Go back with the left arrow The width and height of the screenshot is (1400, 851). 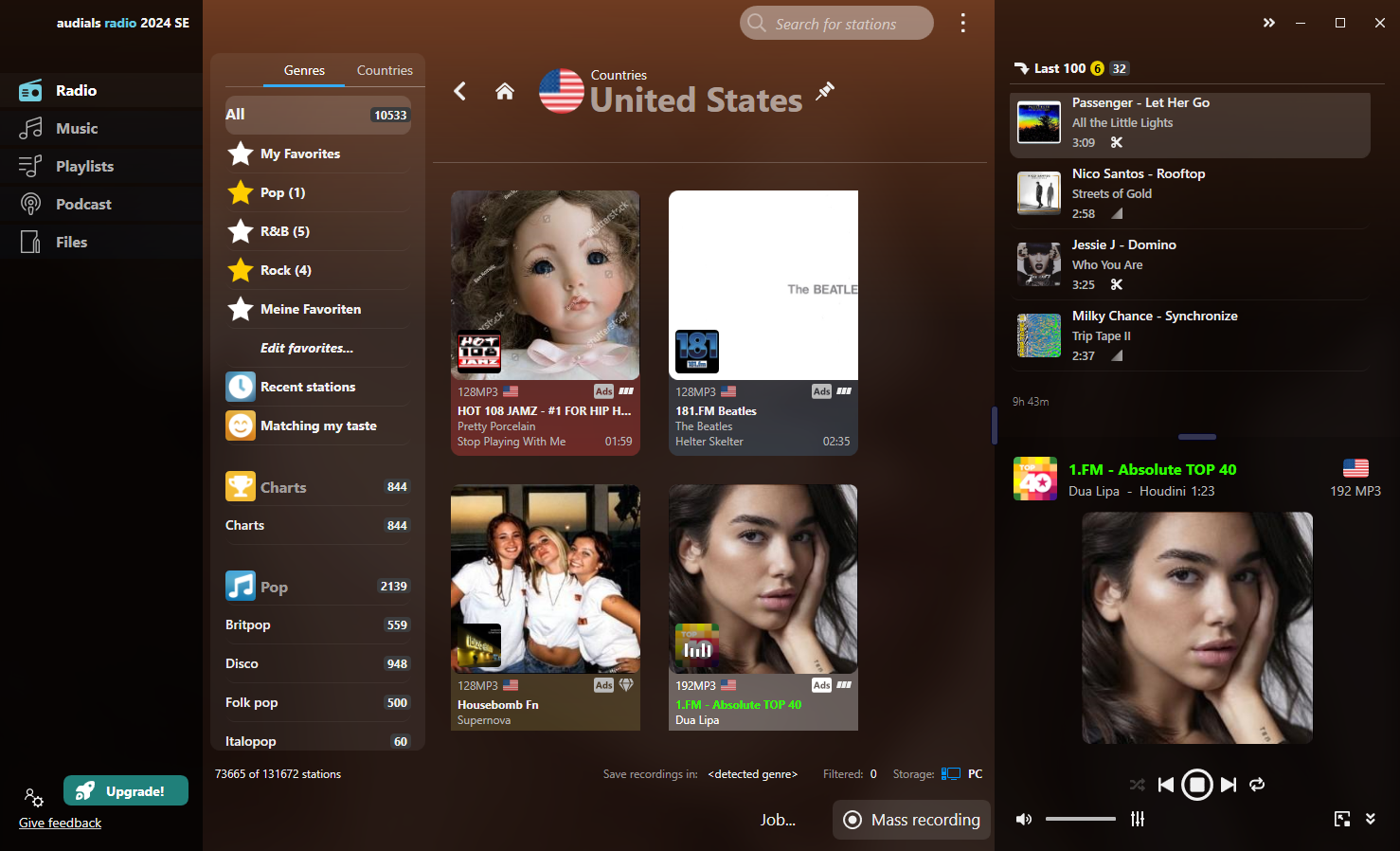tap(460, 91)
